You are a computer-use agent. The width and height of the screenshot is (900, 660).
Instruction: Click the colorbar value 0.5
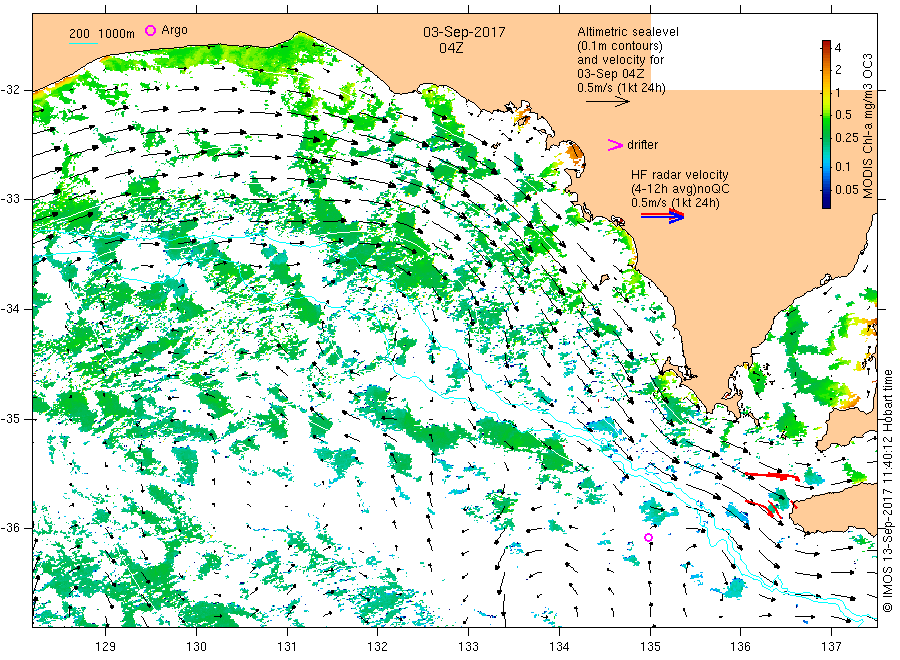tap(843, 115)
